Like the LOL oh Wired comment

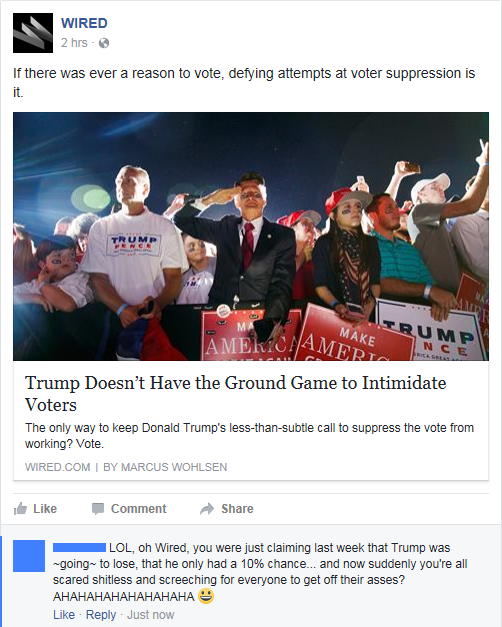pyautogui.click(x=64, y=615)
